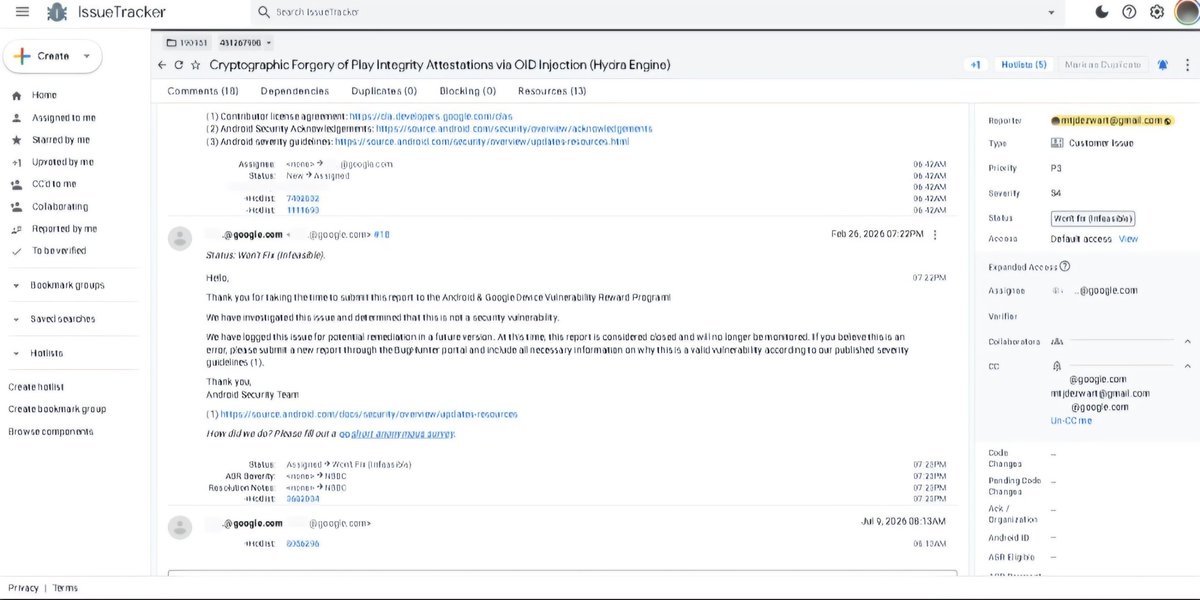Expand Bookmark groups section

[16, 286]
